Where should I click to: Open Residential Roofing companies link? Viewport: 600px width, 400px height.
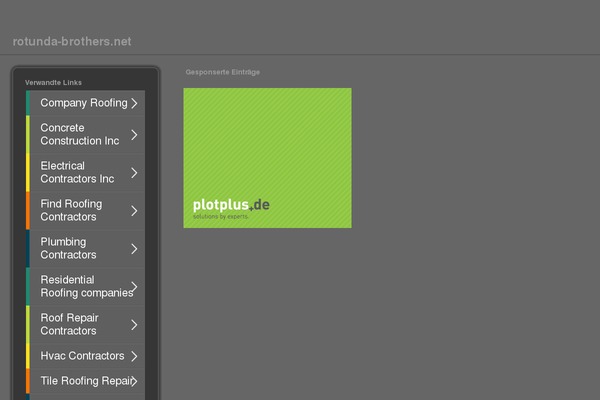point(86,286)
